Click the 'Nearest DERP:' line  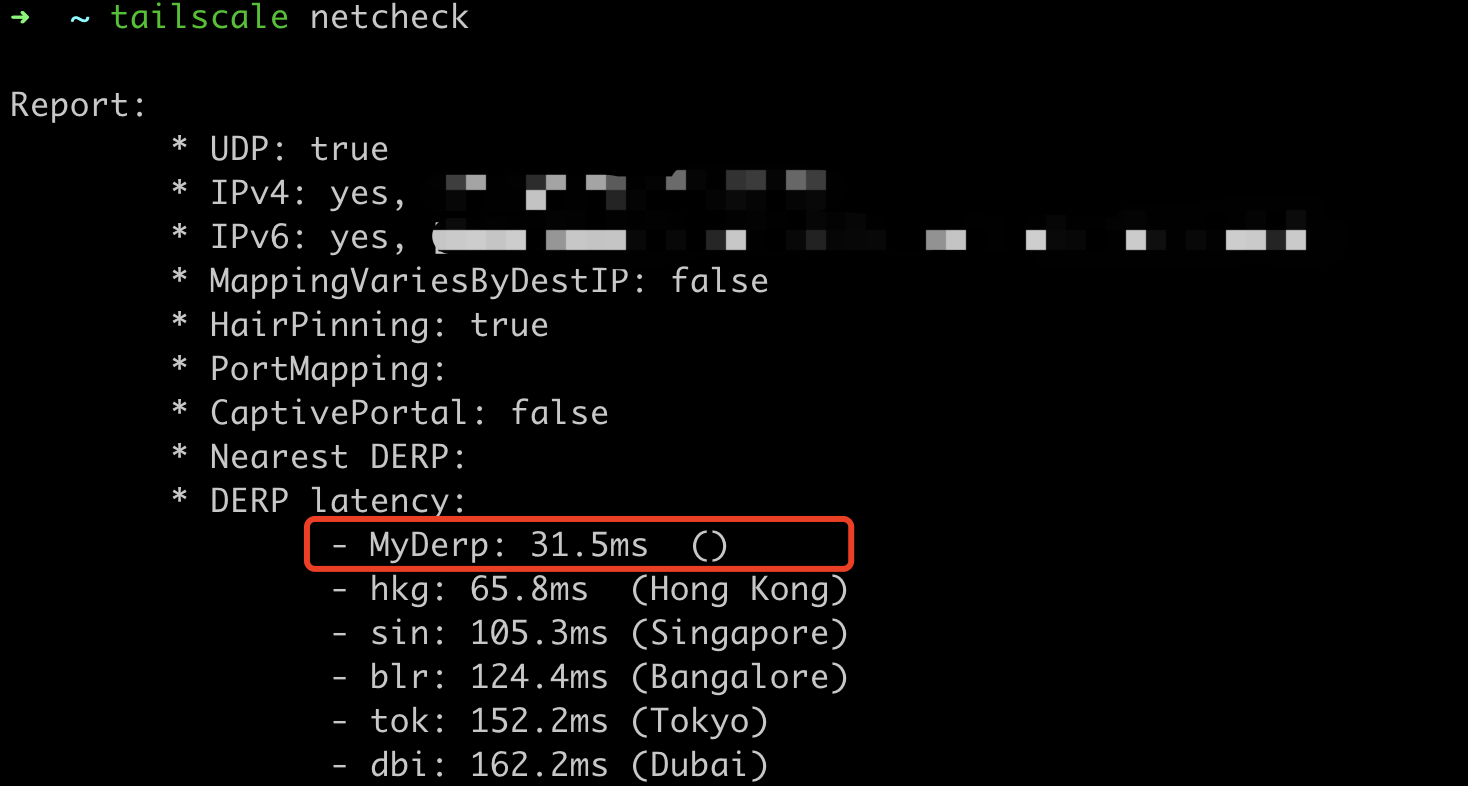click(338, 457)
